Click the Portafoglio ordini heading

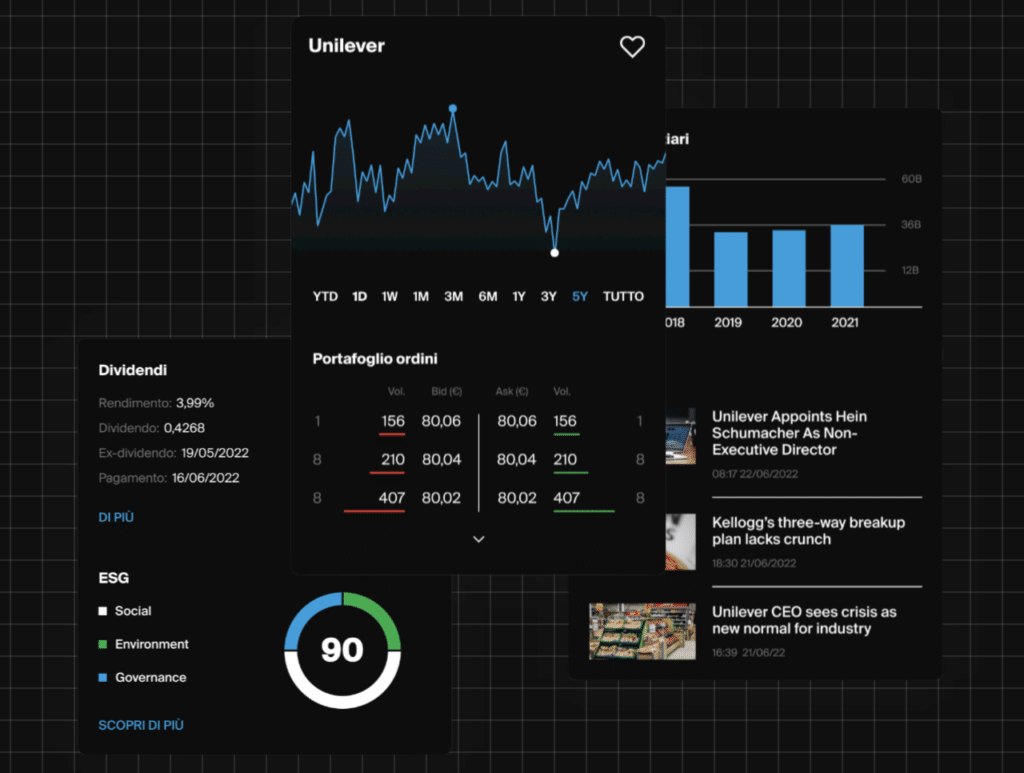click(x=375, y=358)
